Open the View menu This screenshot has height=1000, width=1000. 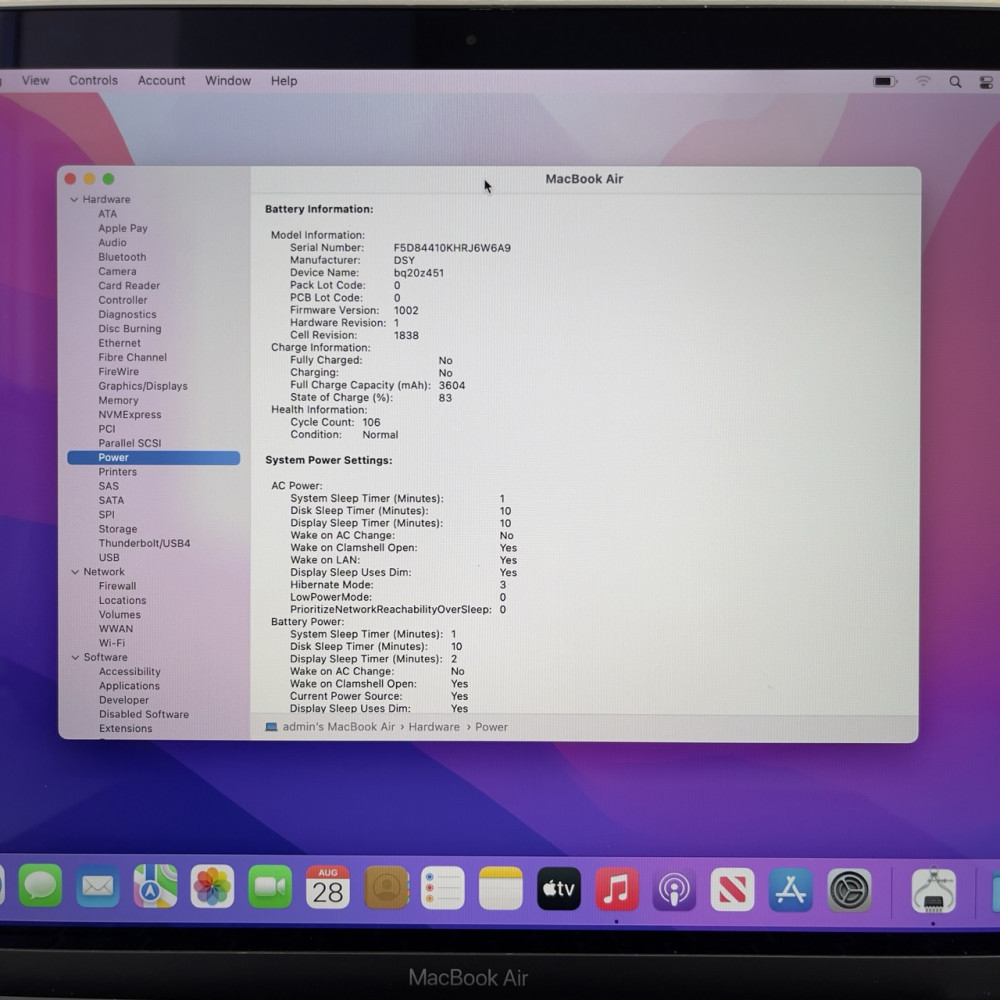point(35,80)
